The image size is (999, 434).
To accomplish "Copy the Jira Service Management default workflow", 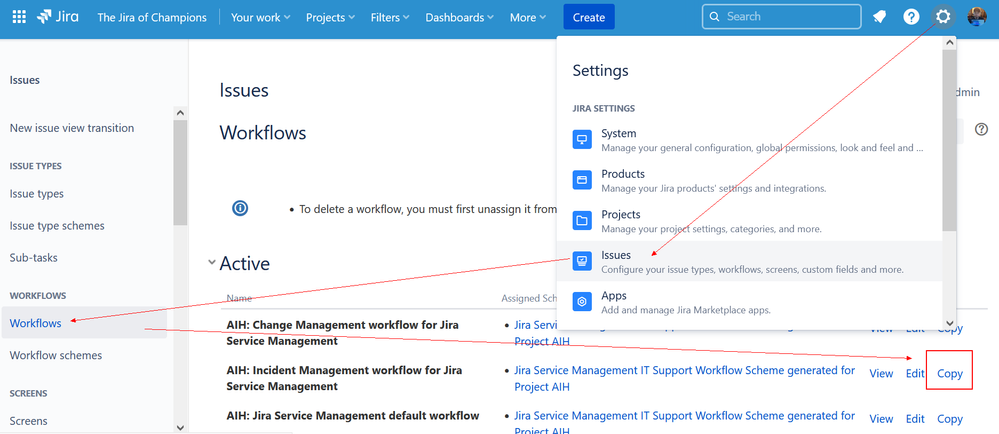I will (x=949, y=419).
